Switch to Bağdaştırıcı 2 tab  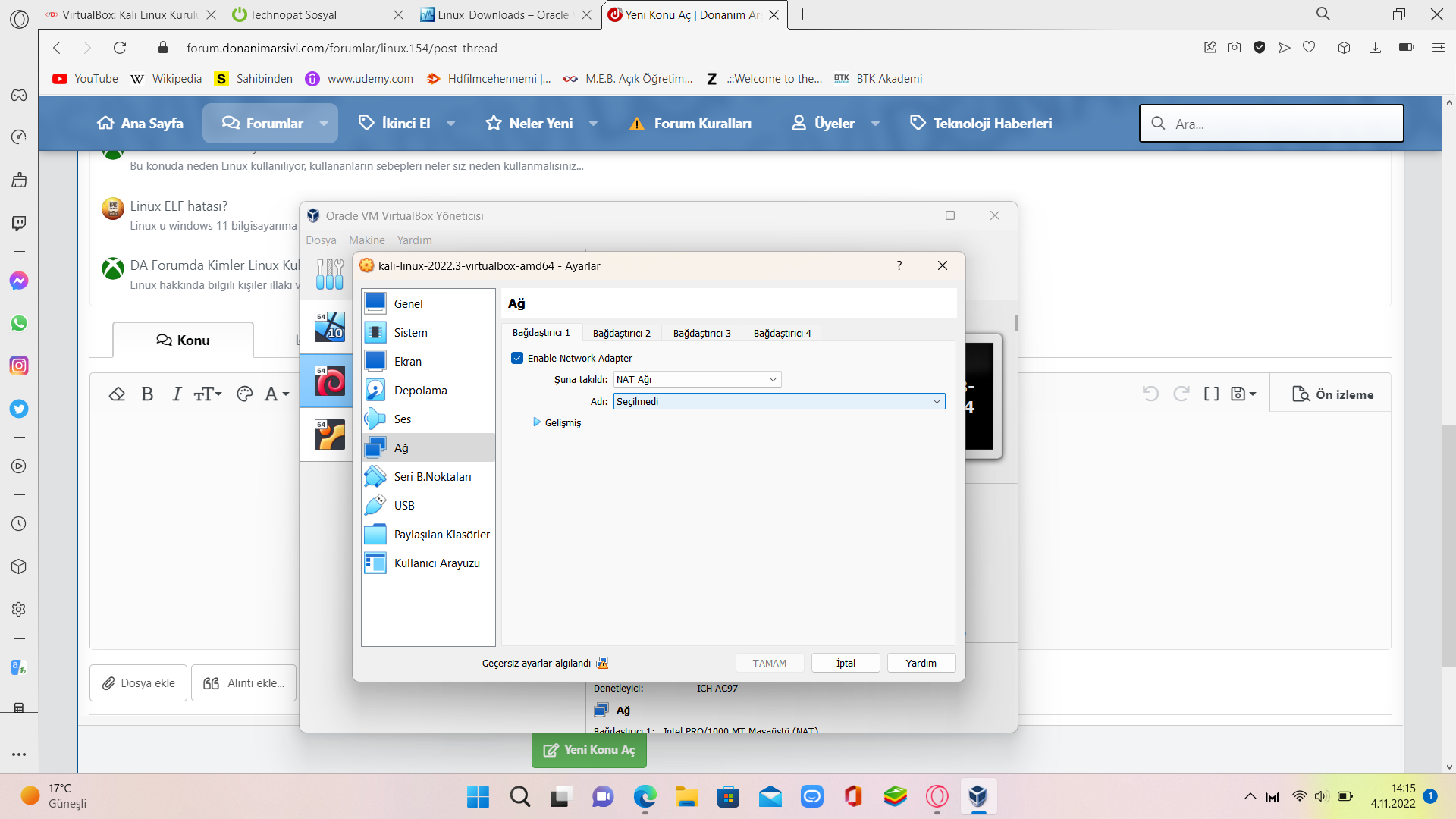pyautogui.click(x=621, y=334)
